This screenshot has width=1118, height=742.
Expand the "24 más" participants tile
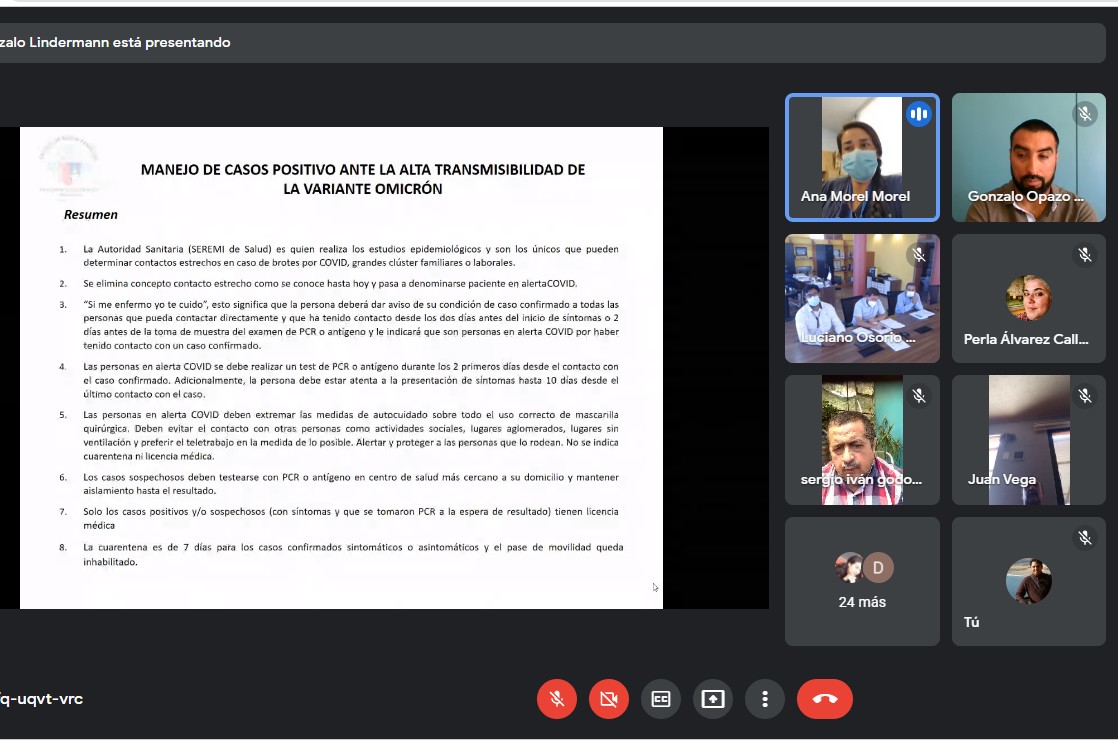click(x=862, y=581)
